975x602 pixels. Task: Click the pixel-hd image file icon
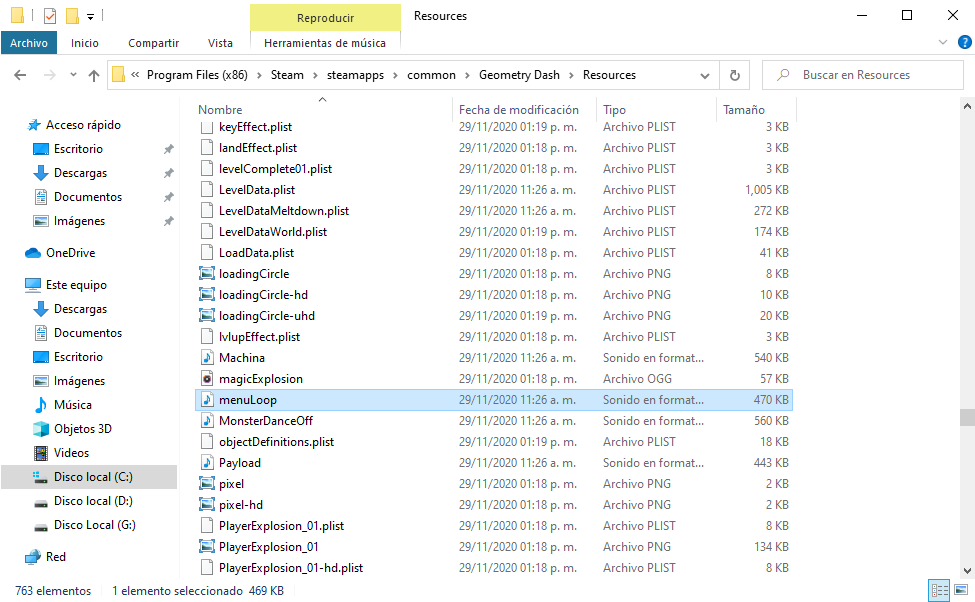pyautogui.click(x=206, y=504)
